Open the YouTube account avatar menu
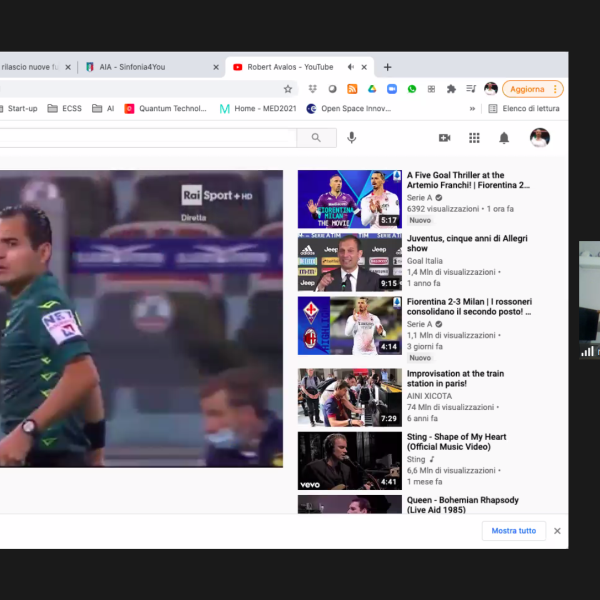 [x=539, y=138]
